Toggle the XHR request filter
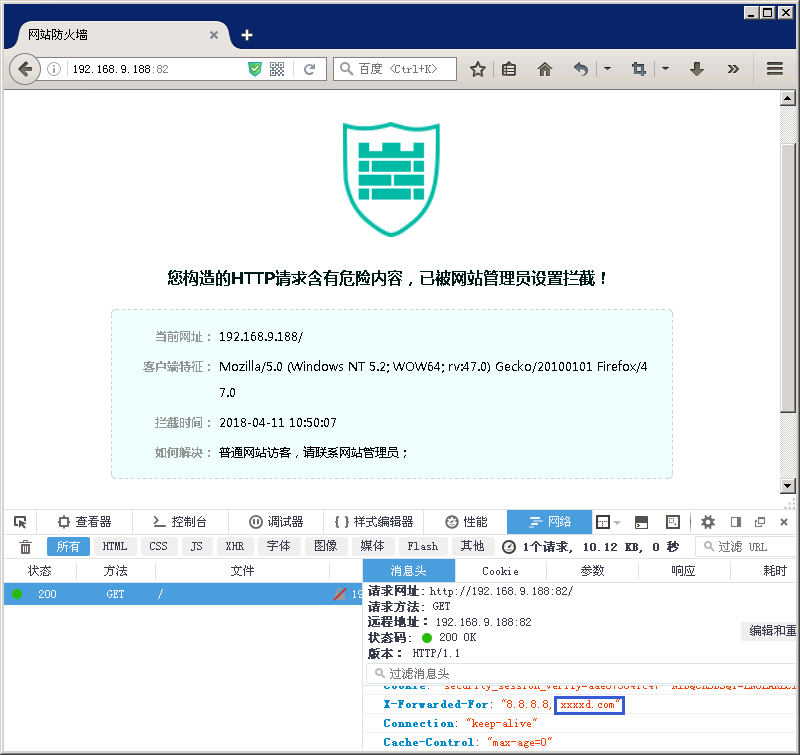Viewport: 800px width, 755px height. tap(234, 547)
